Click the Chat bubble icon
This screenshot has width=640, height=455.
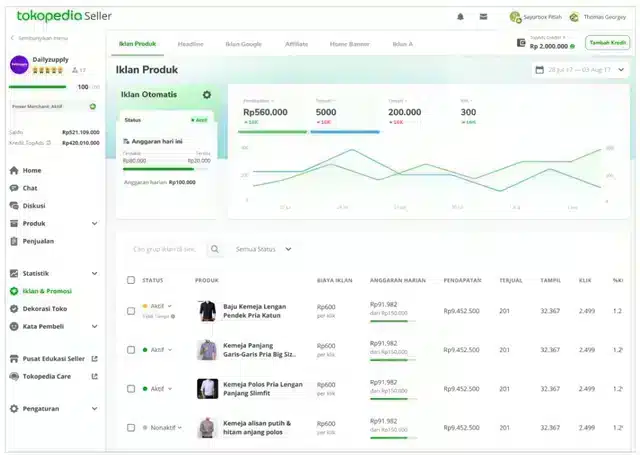pos(14,188)
